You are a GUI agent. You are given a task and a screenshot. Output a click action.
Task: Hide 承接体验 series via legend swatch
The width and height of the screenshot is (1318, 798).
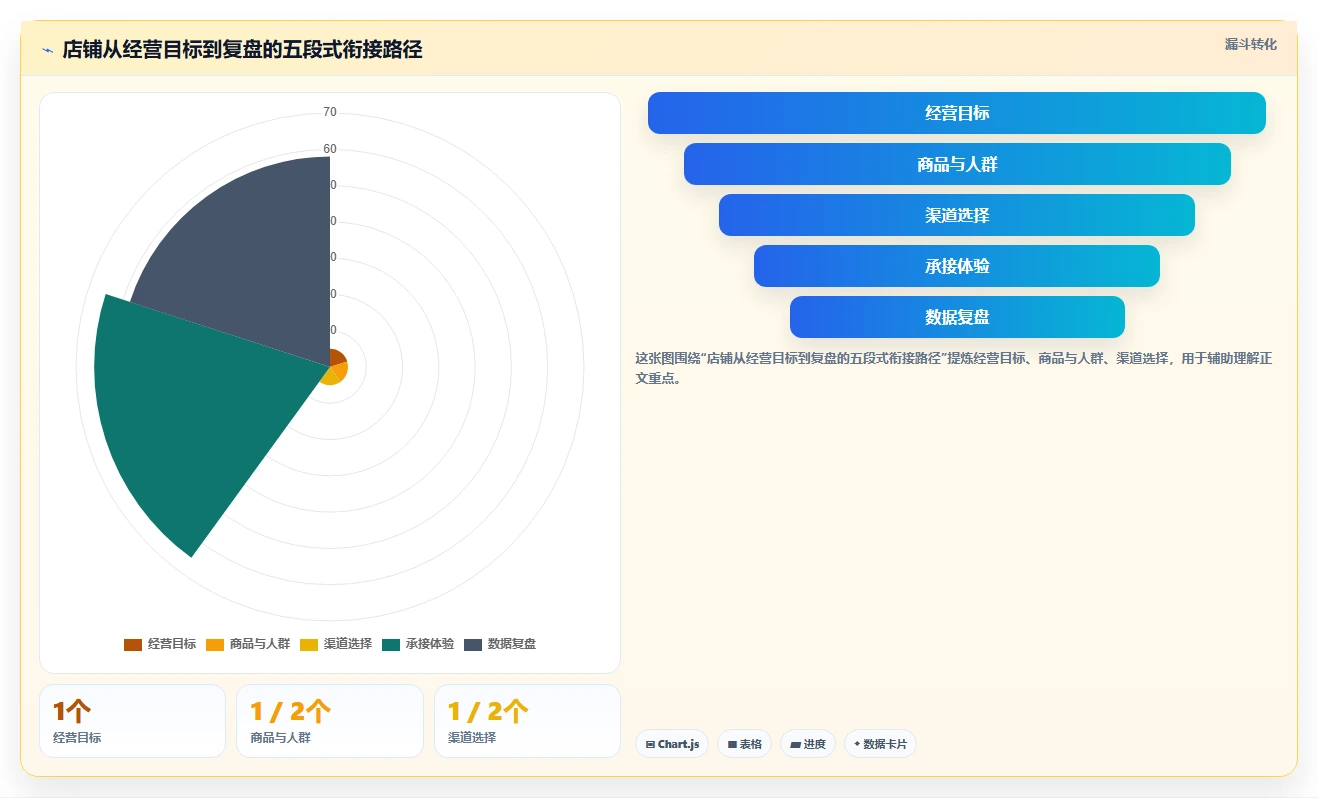(x=391, y=644)
